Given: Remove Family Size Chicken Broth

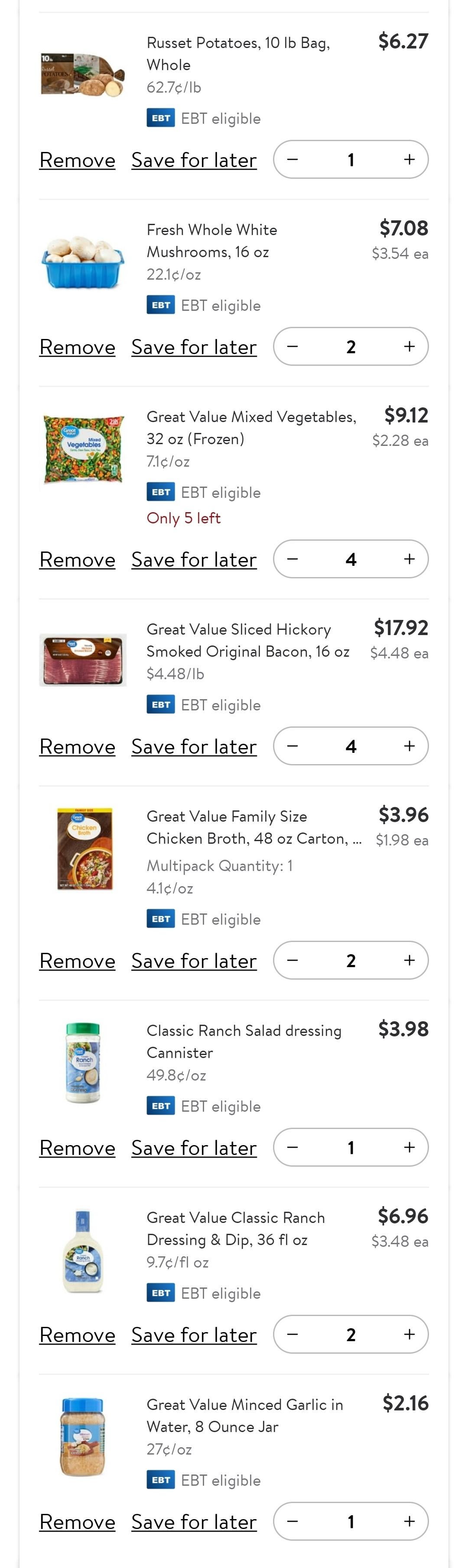Looking at the screenshot, I should 78,961.
